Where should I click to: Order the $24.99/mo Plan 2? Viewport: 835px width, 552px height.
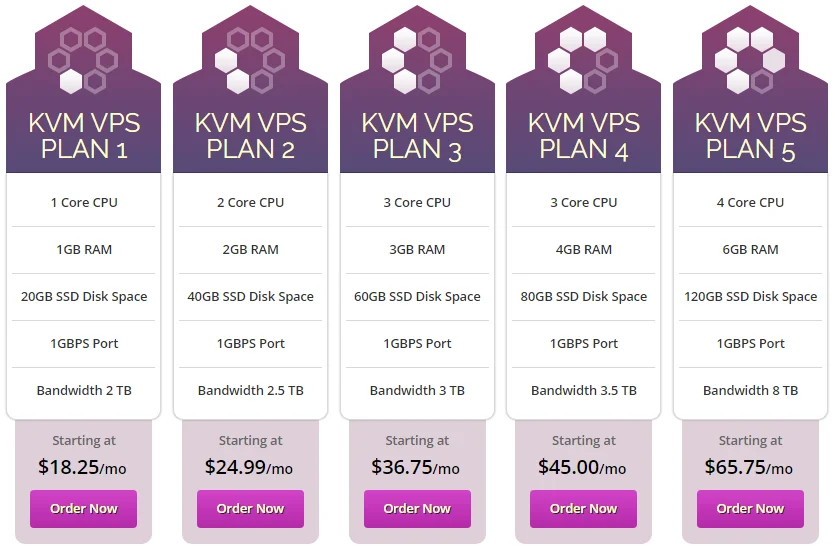pos(250,509)
